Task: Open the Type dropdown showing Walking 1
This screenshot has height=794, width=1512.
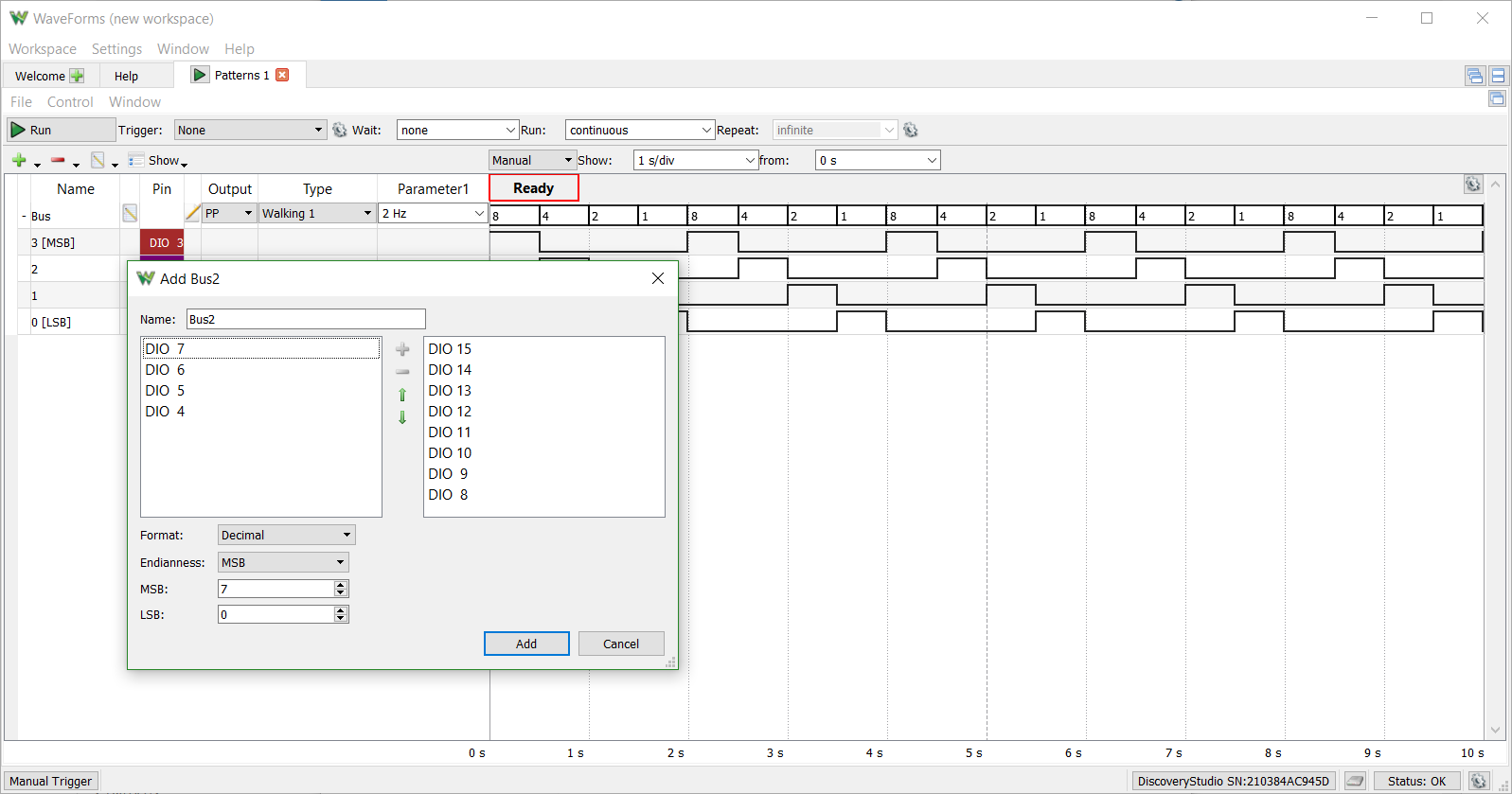Action: pos(317,213)
